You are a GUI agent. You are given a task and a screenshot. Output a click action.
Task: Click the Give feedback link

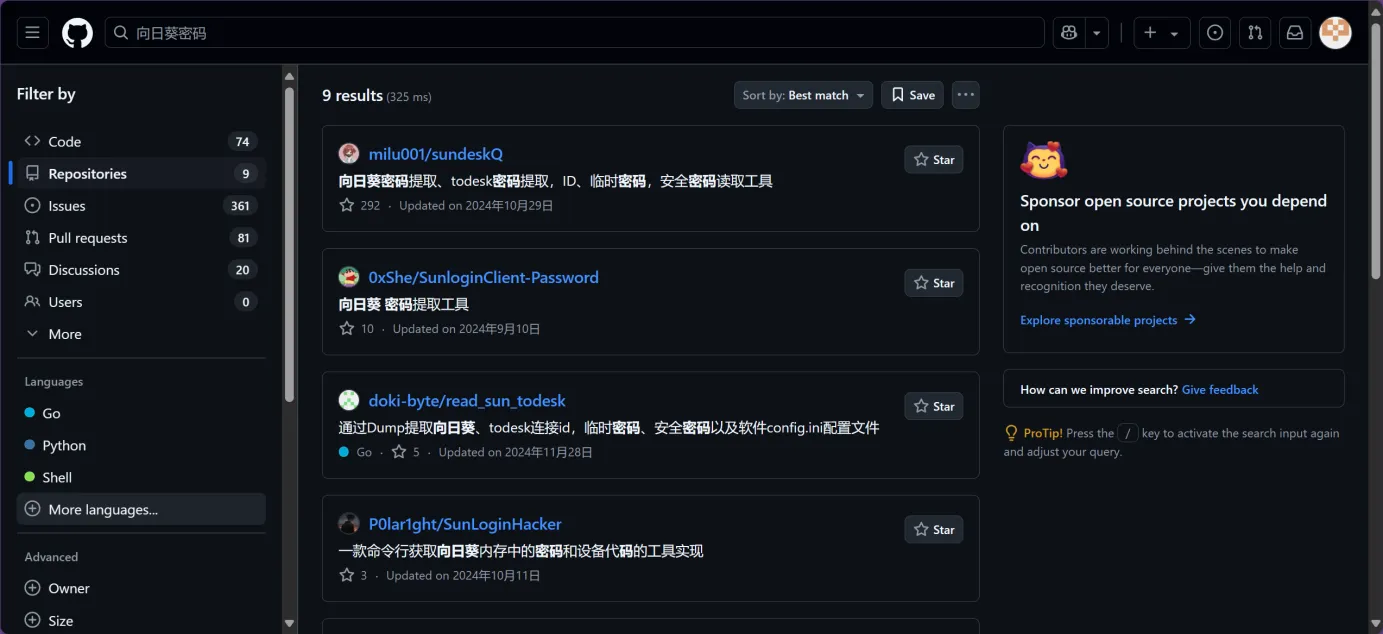click(x=1220, y=390)
